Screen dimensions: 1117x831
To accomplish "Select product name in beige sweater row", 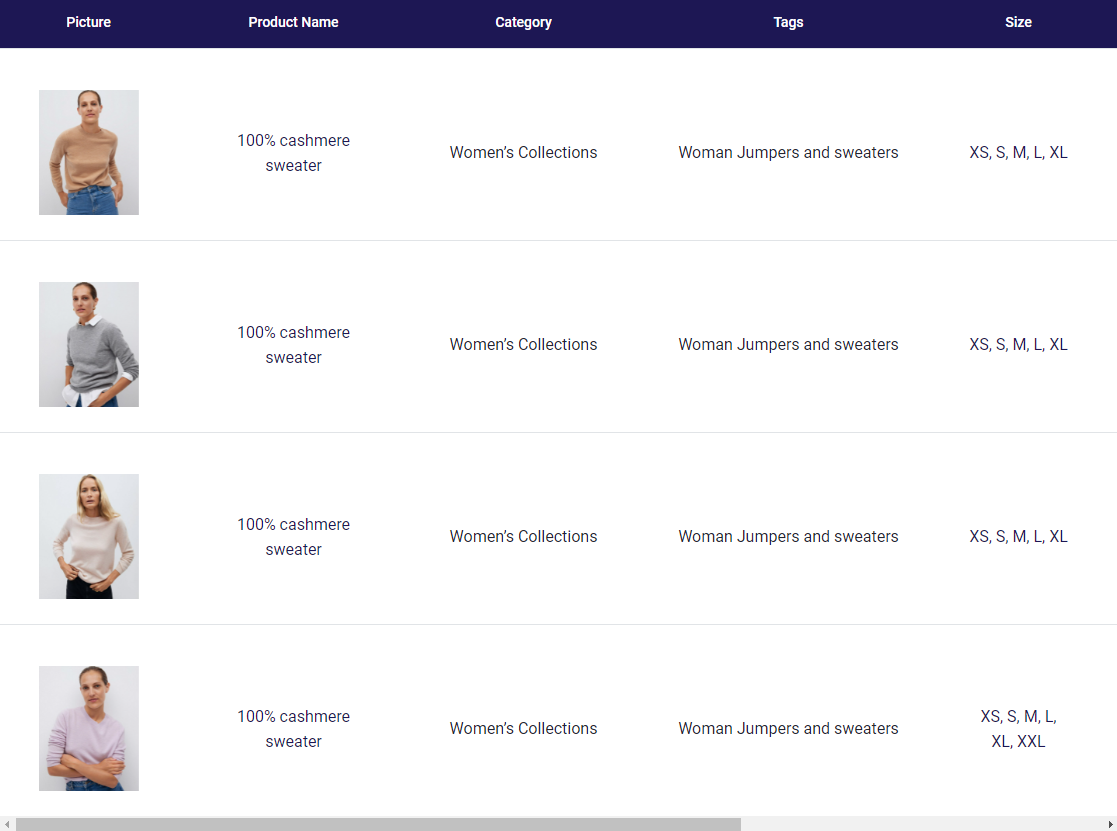I will click(293, 536).
